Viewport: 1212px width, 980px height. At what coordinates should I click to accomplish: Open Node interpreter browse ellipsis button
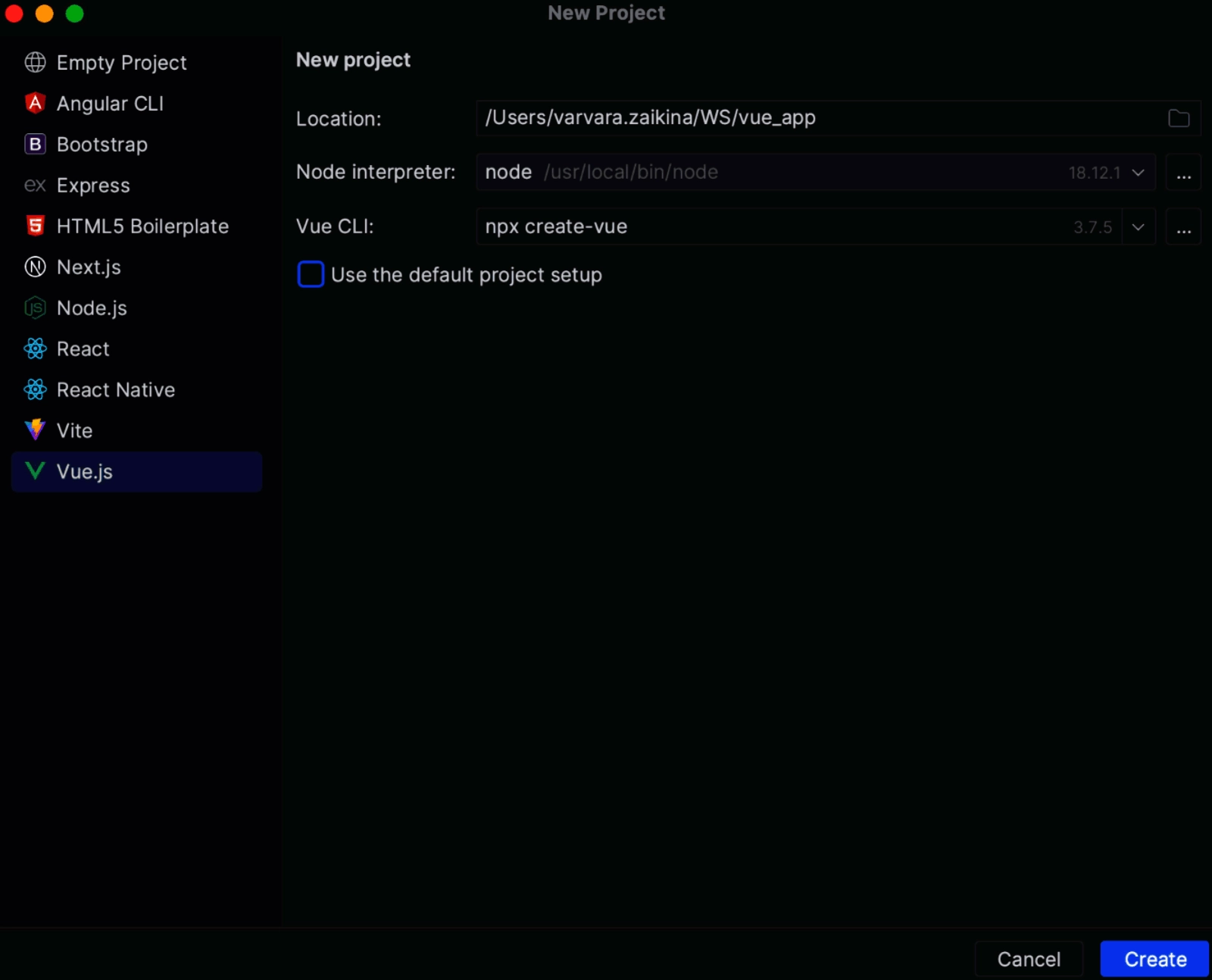click(1183, 173)
